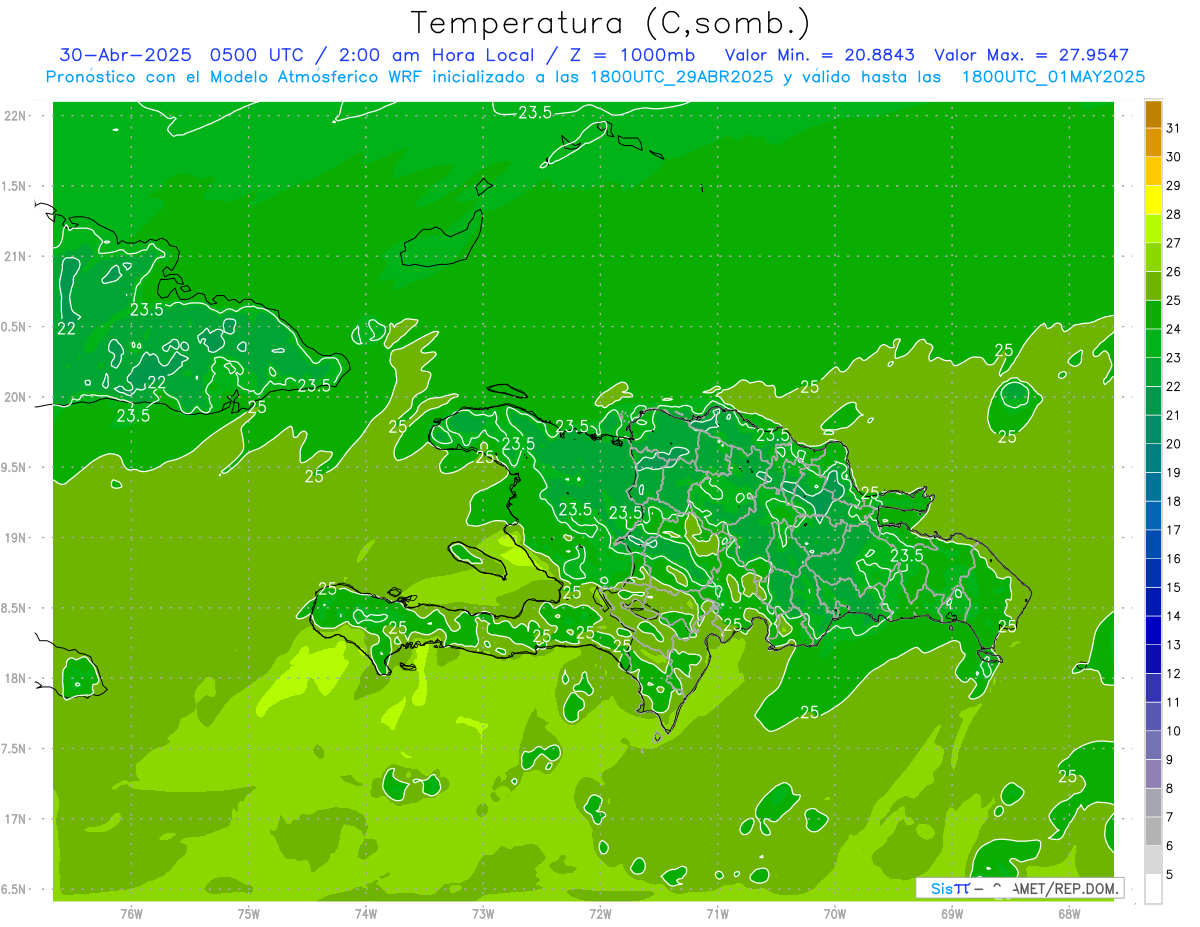Click the '75W' longitude axis label
The height and width of the screenshot is (927, 1200).
249,914
